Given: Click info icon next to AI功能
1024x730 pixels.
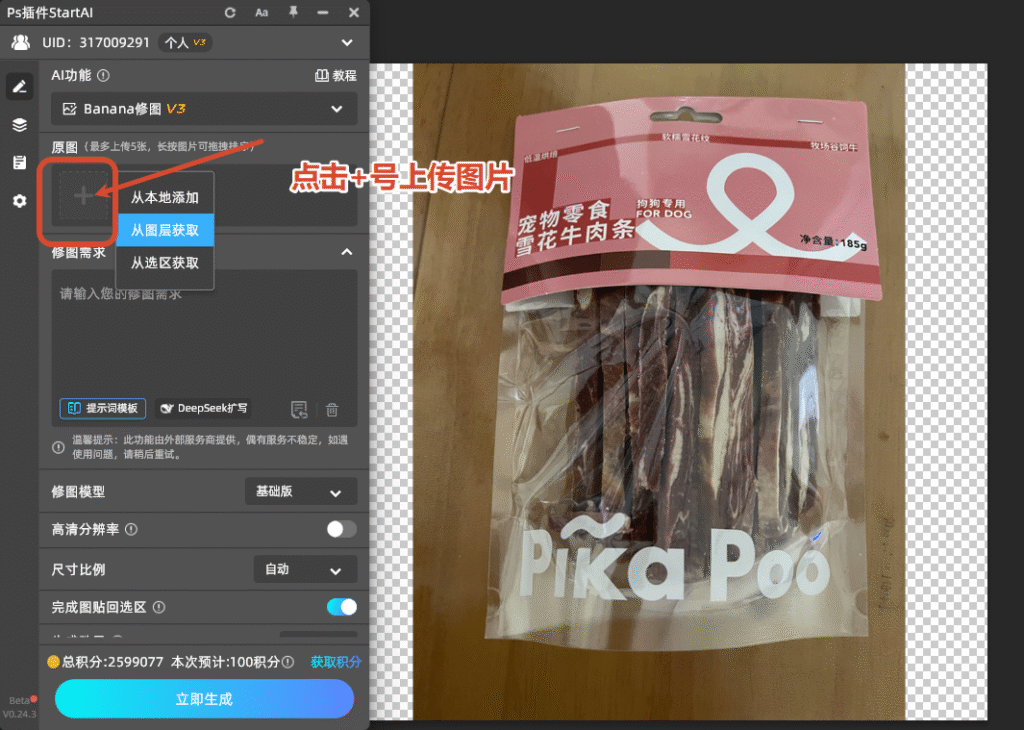Looking at the screenshot, I should pyautogui.click(x=103, y=75).
